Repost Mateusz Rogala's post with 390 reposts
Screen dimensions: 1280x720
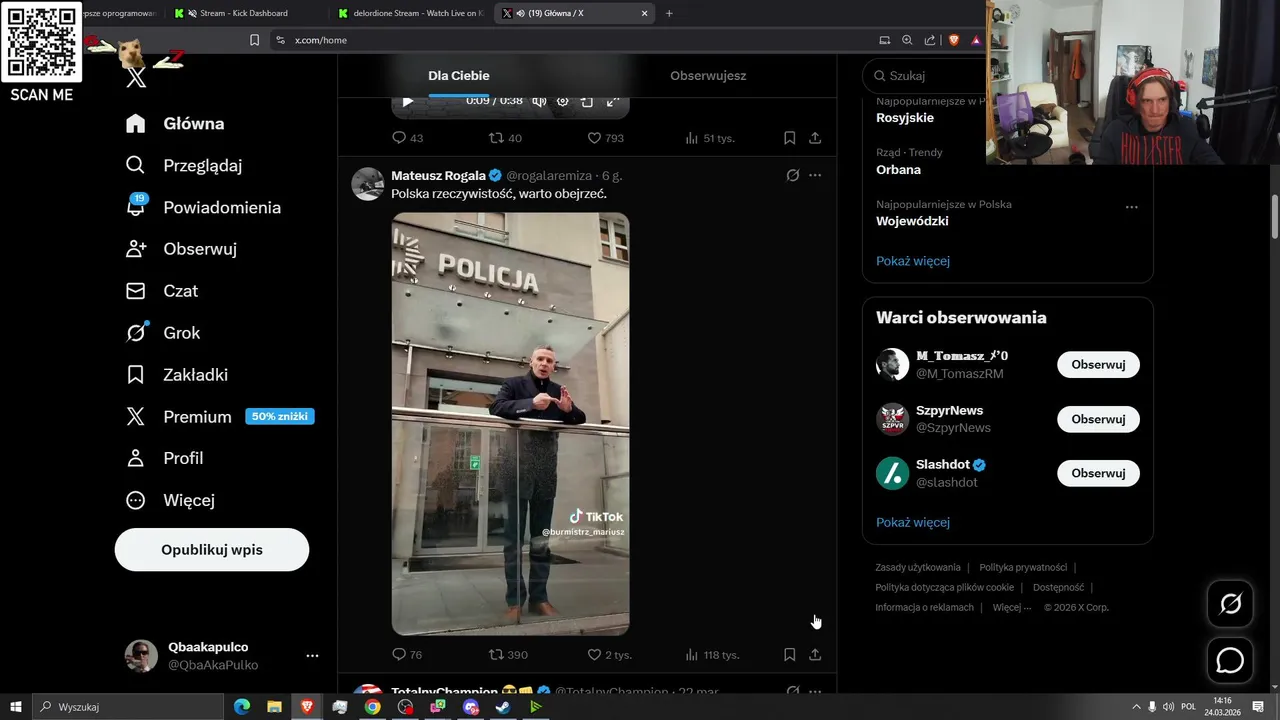pos(508,655)
